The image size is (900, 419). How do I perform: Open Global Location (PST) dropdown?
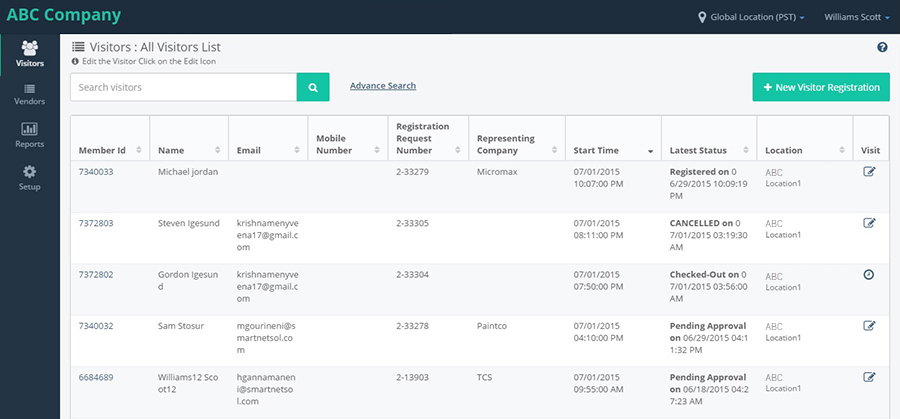point(757,17)
